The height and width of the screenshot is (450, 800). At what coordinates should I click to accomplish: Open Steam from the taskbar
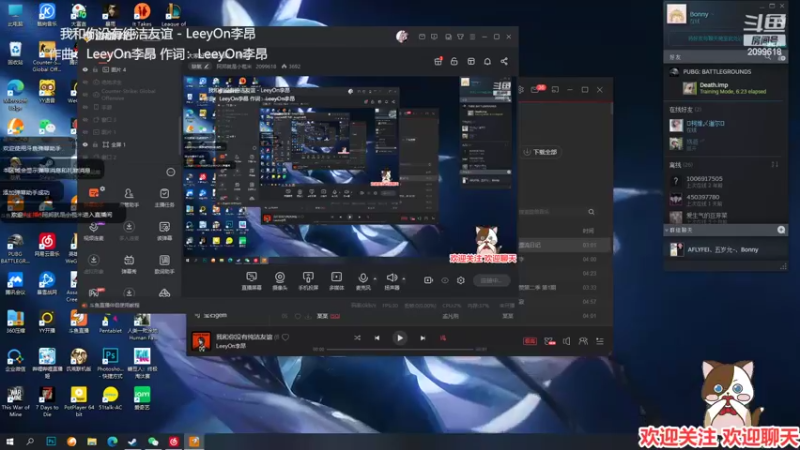(x=133, y=441)
